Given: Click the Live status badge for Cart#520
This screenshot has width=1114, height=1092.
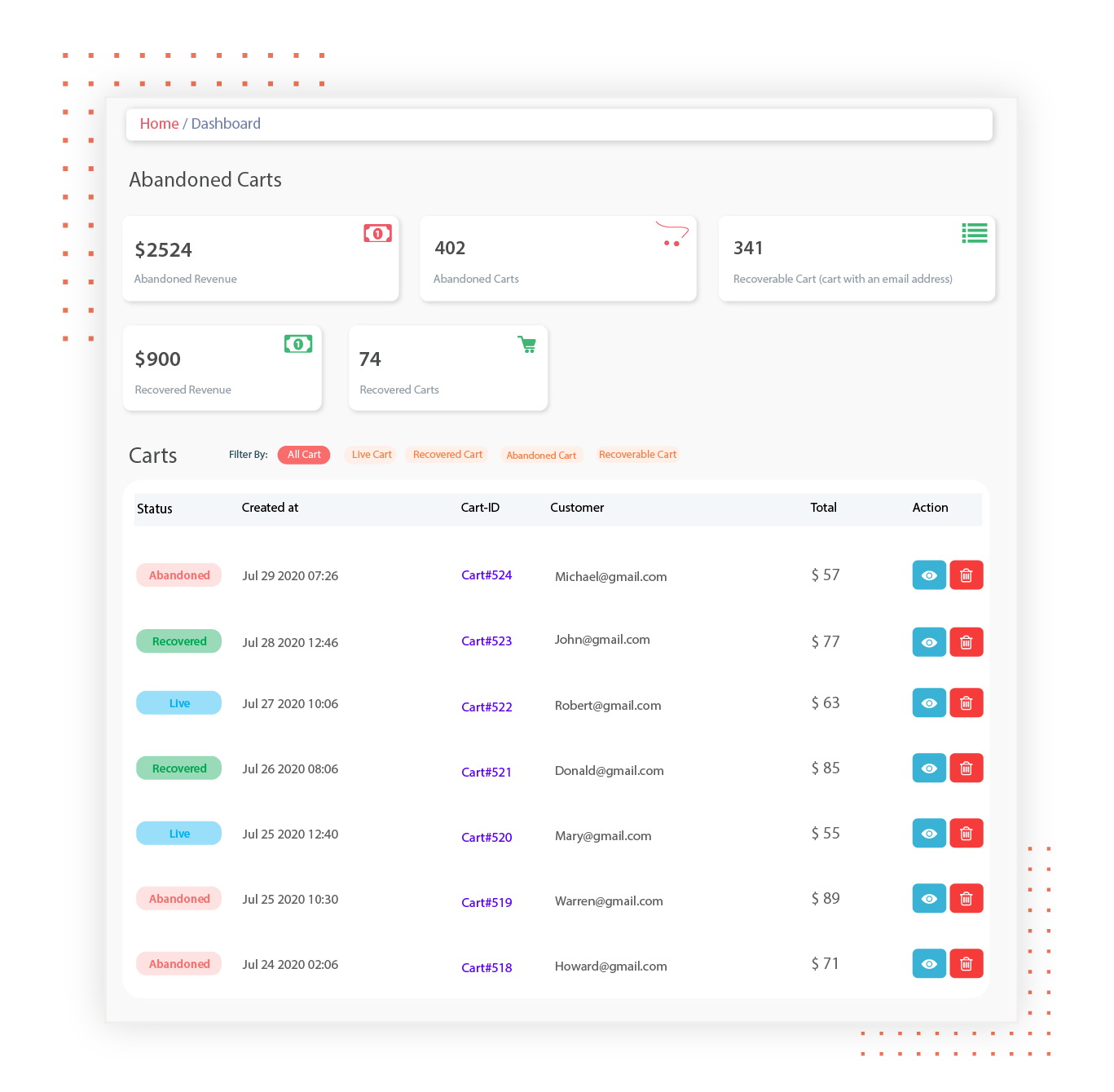Looking at the screenshot, I should click(x=179, y=834).
